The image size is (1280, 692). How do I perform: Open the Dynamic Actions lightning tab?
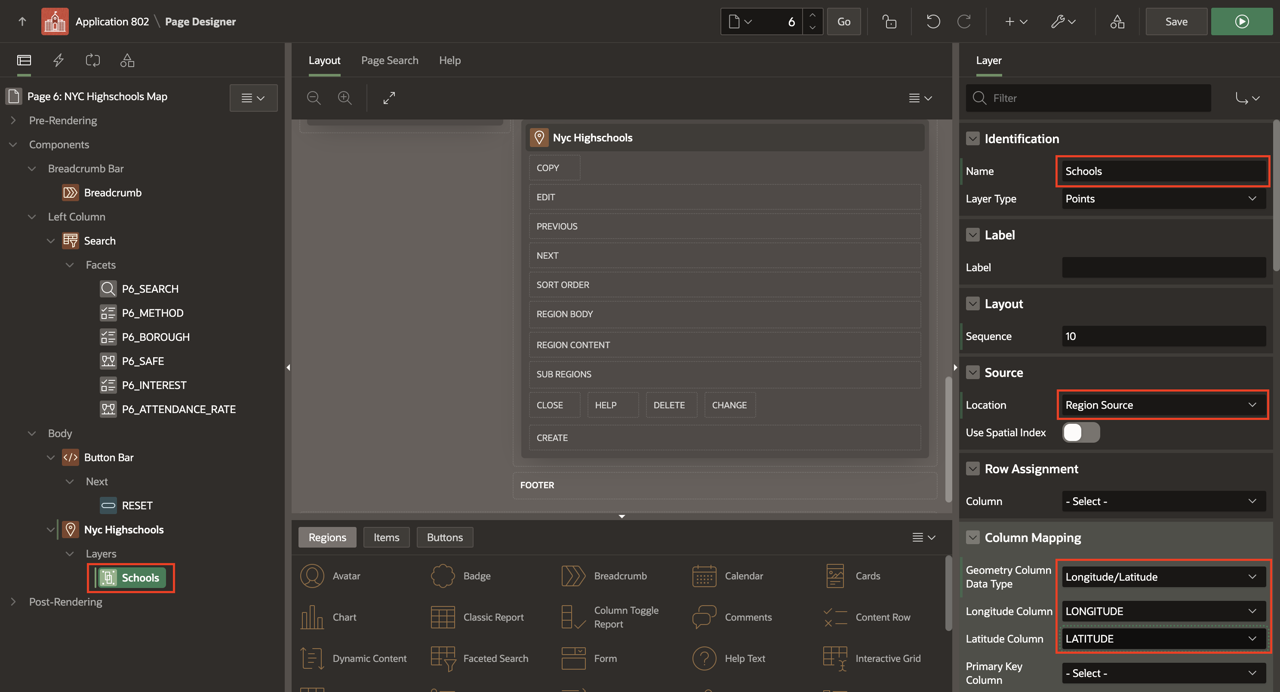coord(58,61)
